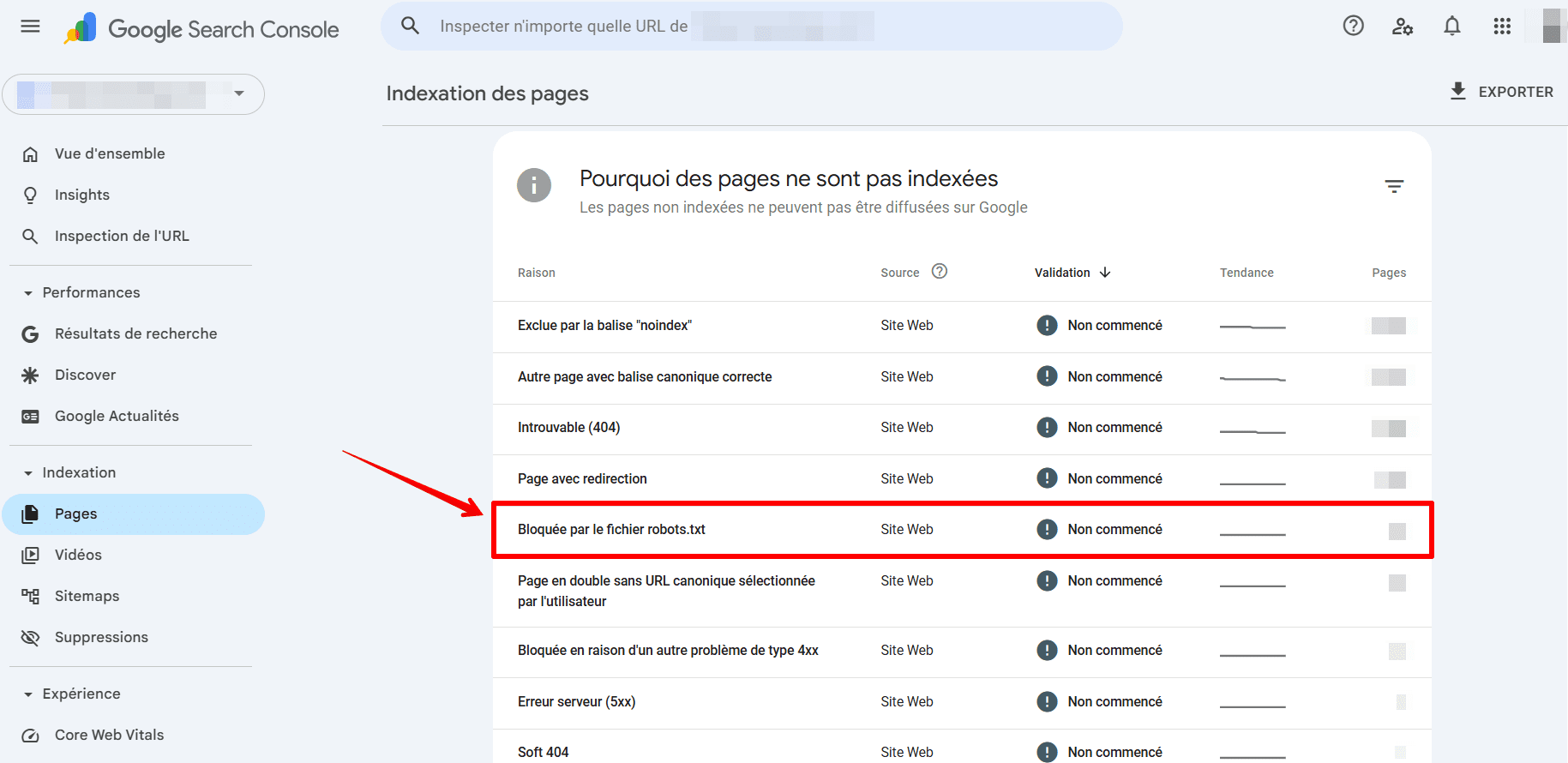The height and width of the screenshot is (763, 1568).
Task: Click the Validation sort arrow
Action: coord(1105,273)
